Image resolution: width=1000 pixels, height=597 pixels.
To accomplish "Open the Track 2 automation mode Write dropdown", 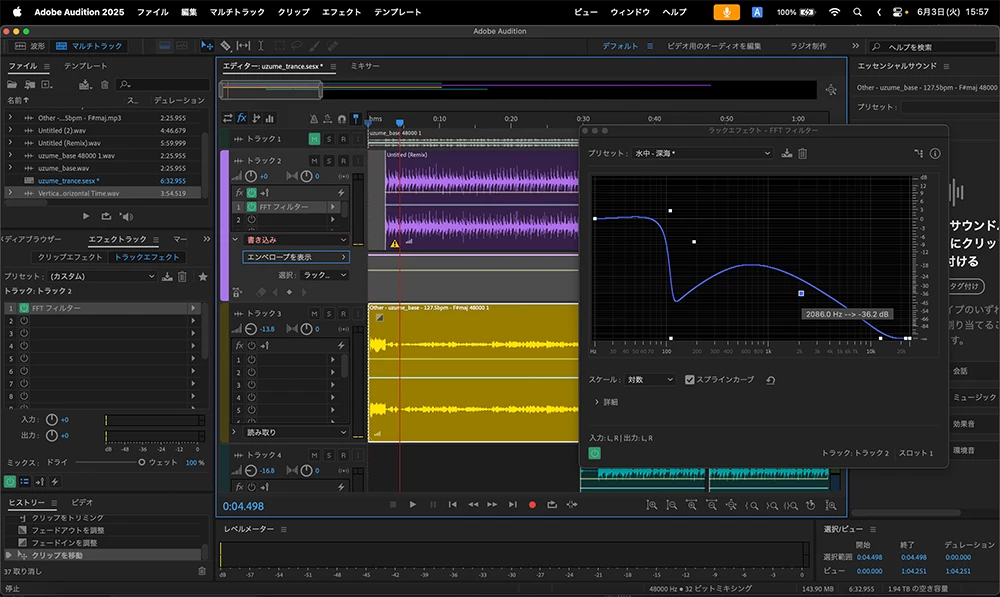I will pyautogui.click(x=296, y=240).
